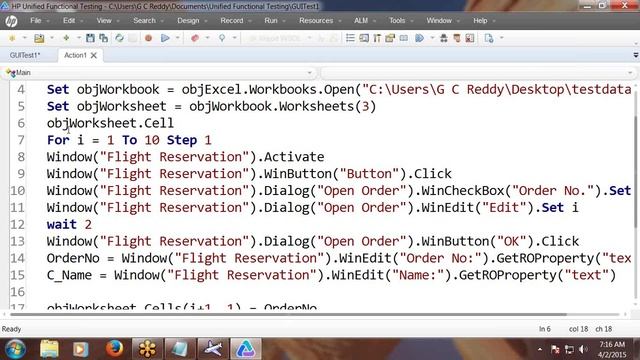The height and width of the screenshot is (360, 640).
Task: Expand the run-from-step arrow dropdown
Action: pos(432,38)
